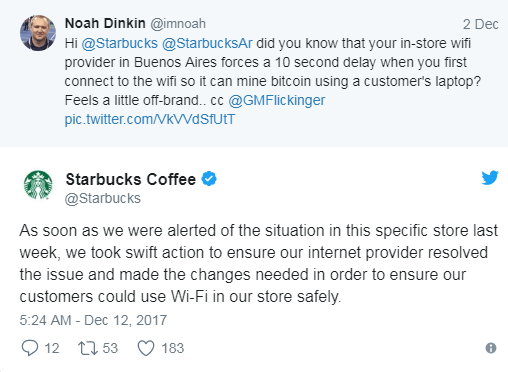Click the Twitter bird logo icon
Viewport: 508px width, 372px height.
[x=490, y=178]
